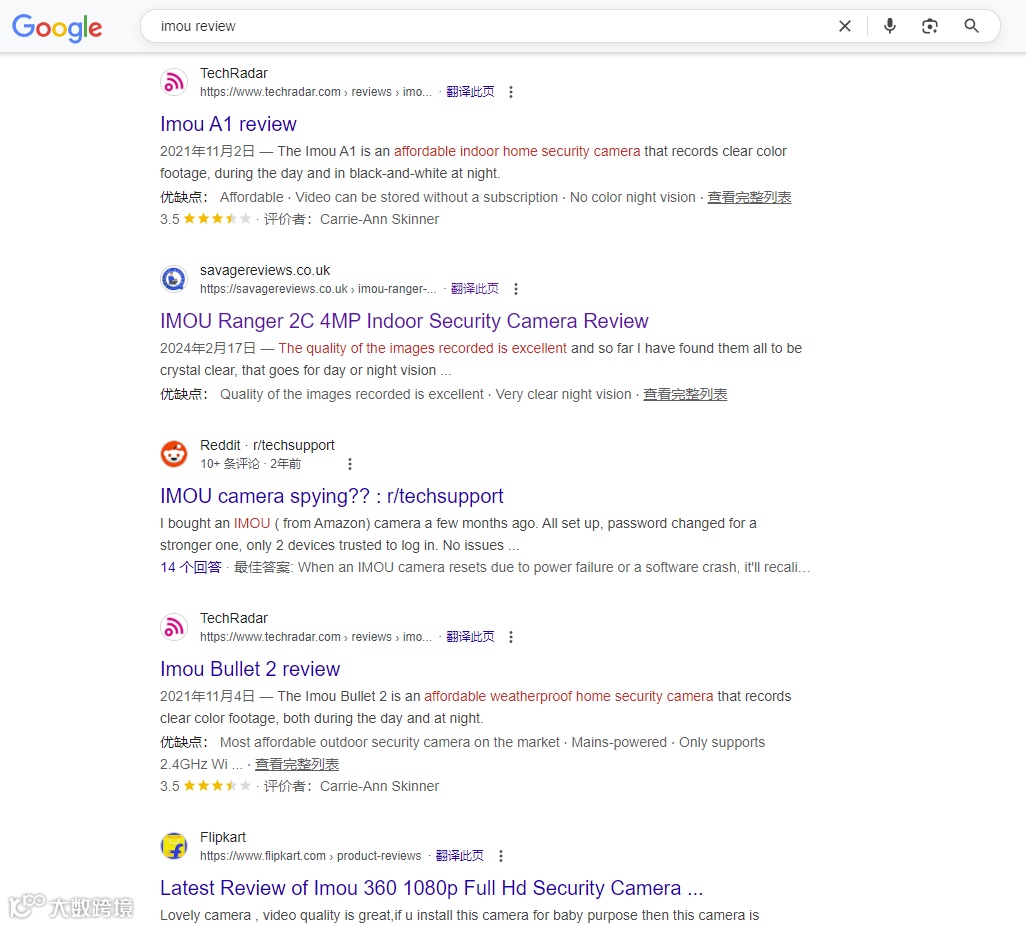Viewport: 1026px width, 926px height.
Task: Open 查看完整列表 under Imou Bullet 2 review
Action: [x=296, y=764]
